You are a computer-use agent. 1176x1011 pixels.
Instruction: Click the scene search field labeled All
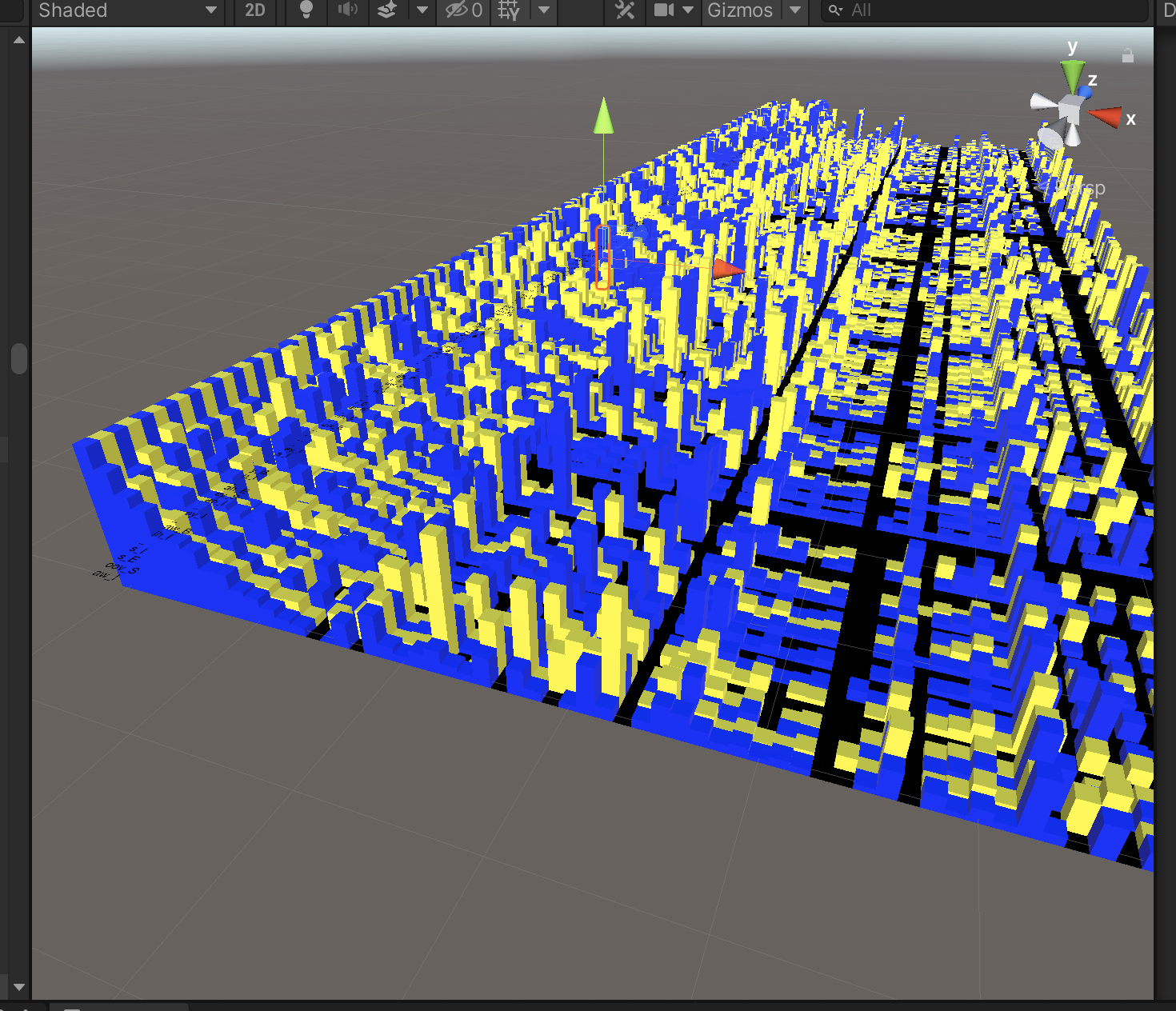click(x=984, y=10)
